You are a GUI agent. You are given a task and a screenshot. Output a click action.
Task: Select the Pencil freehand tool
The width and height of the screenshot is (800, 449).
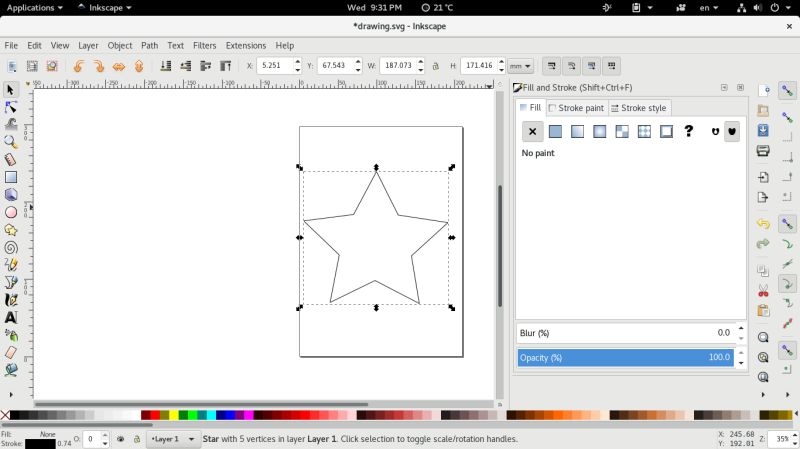click(10, 264)
